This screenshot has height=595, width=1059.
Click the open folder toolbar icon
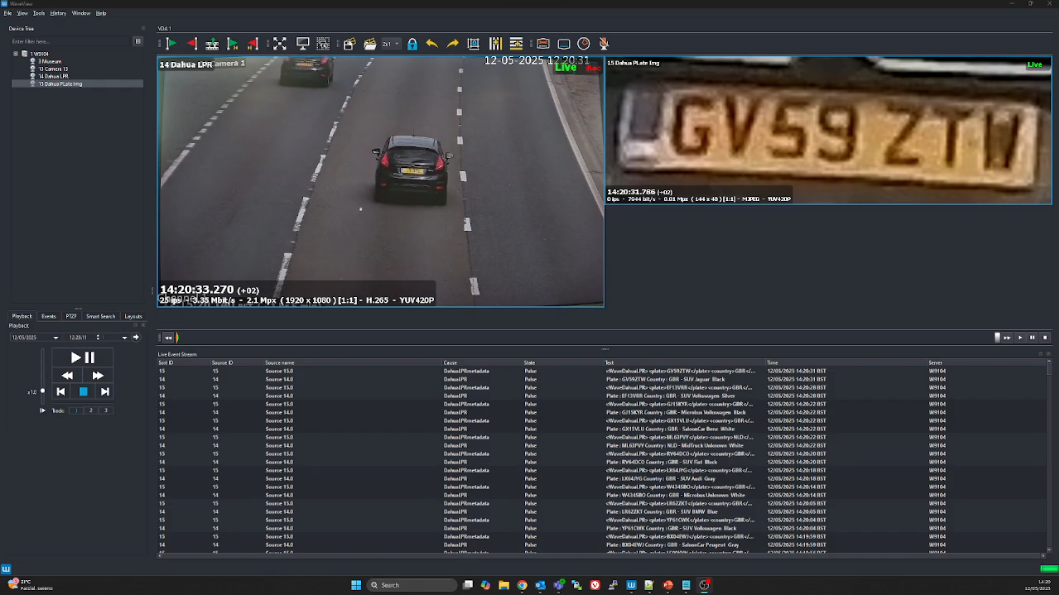(x=369, y=44)
